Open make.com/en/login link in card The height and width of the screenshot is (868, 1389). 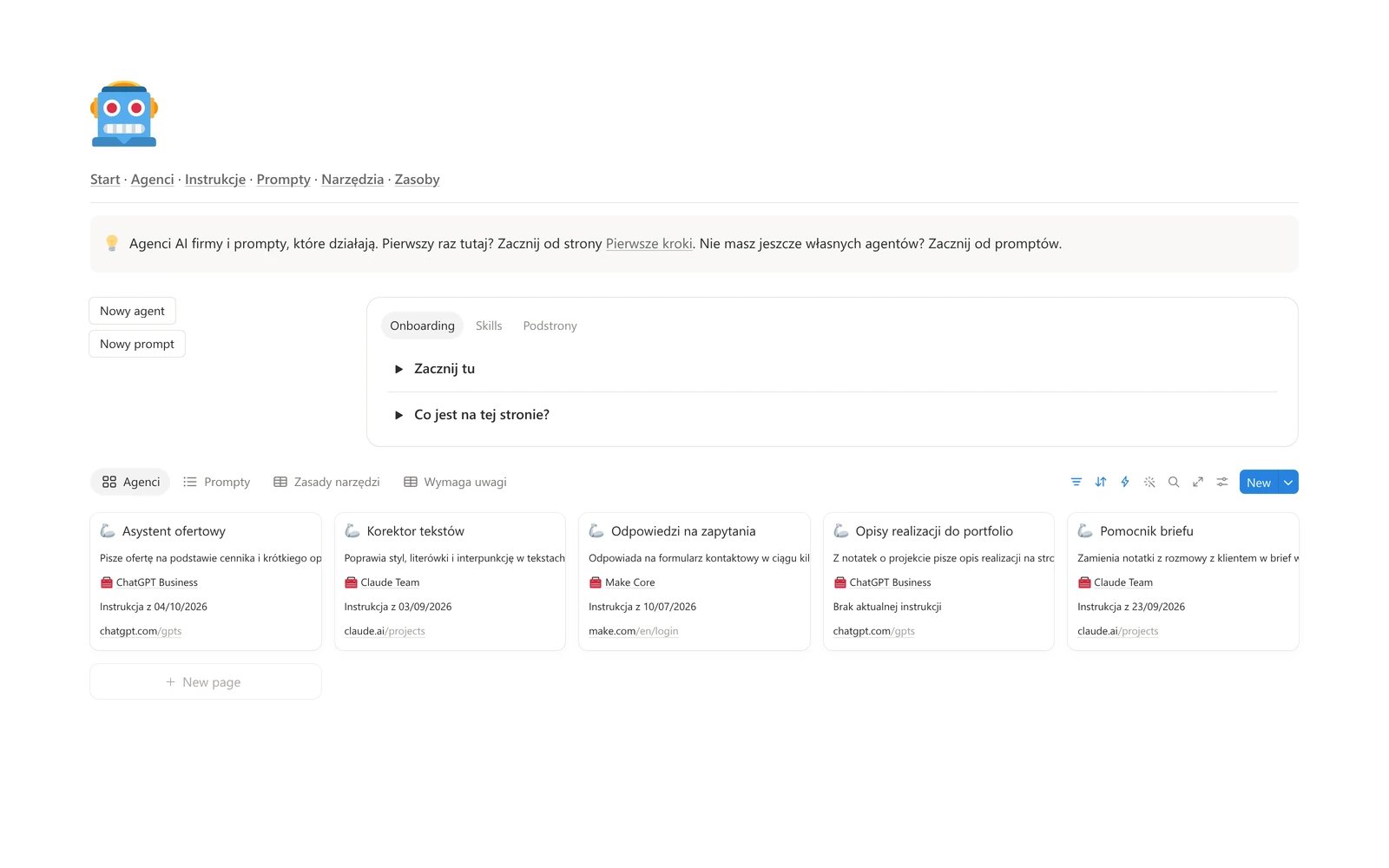point(634,631)
